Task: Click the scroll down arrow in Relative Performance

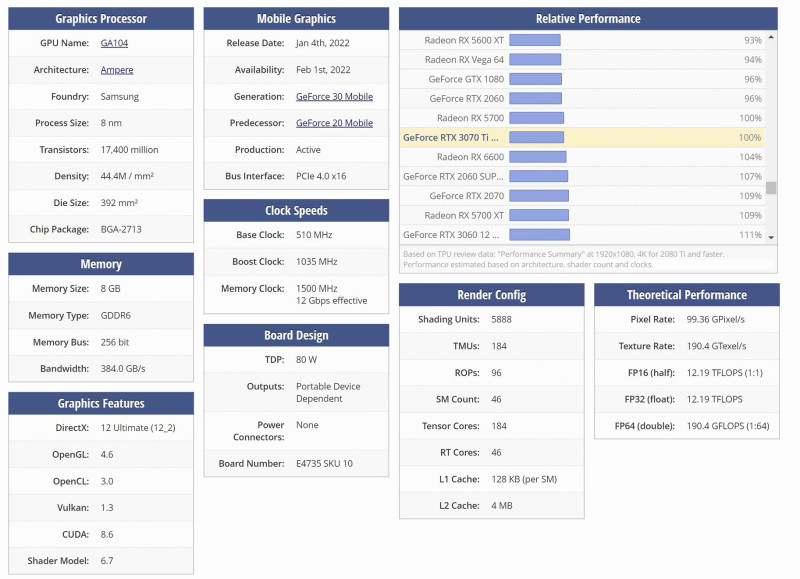Action: click(x=771, y=237)
